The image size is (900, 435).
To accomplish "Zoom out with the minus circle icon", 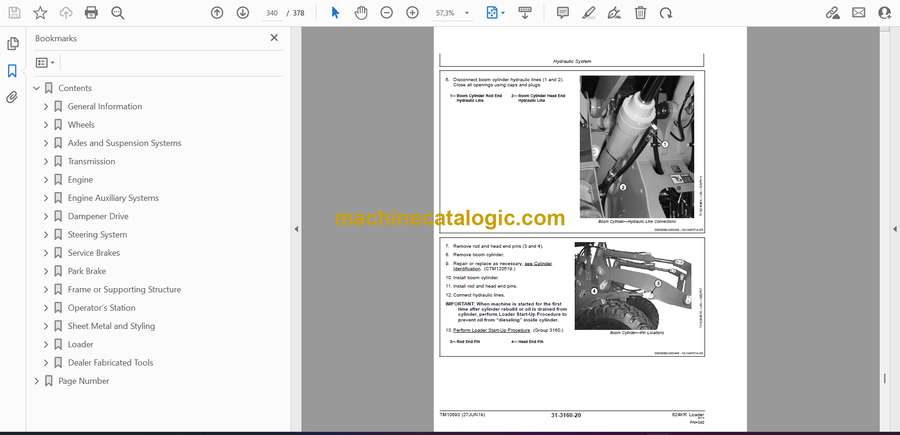I will pyautogui.click(x=387, y=13).
